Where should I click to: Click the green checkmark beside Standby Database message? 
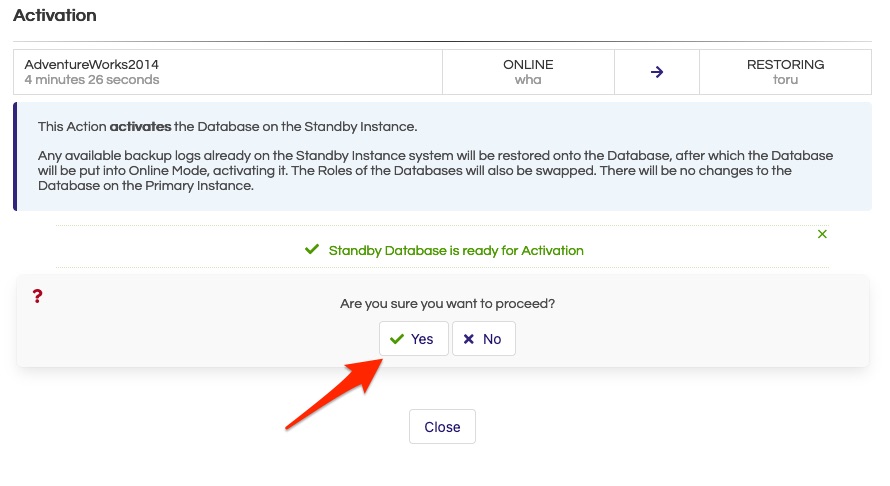click(x=312, y=249)
